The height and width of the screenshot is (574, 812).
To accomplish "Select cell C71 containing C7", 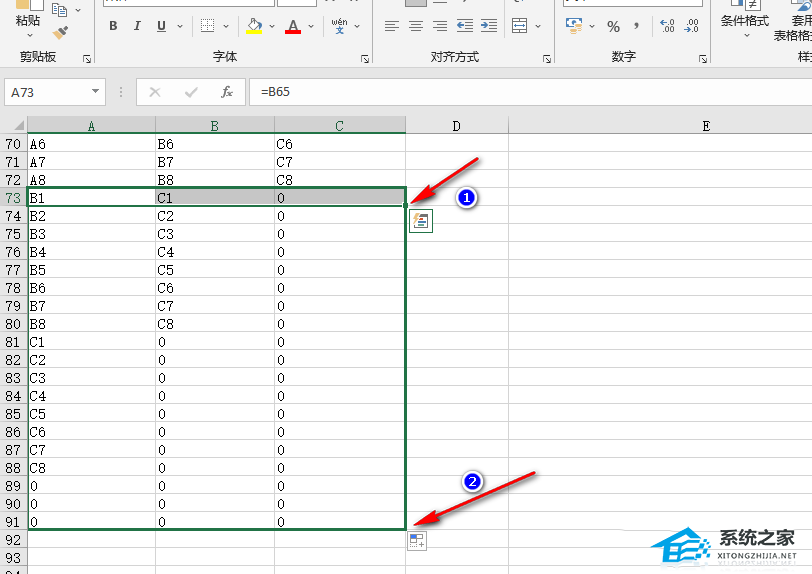I will click(x=340, y=162).
